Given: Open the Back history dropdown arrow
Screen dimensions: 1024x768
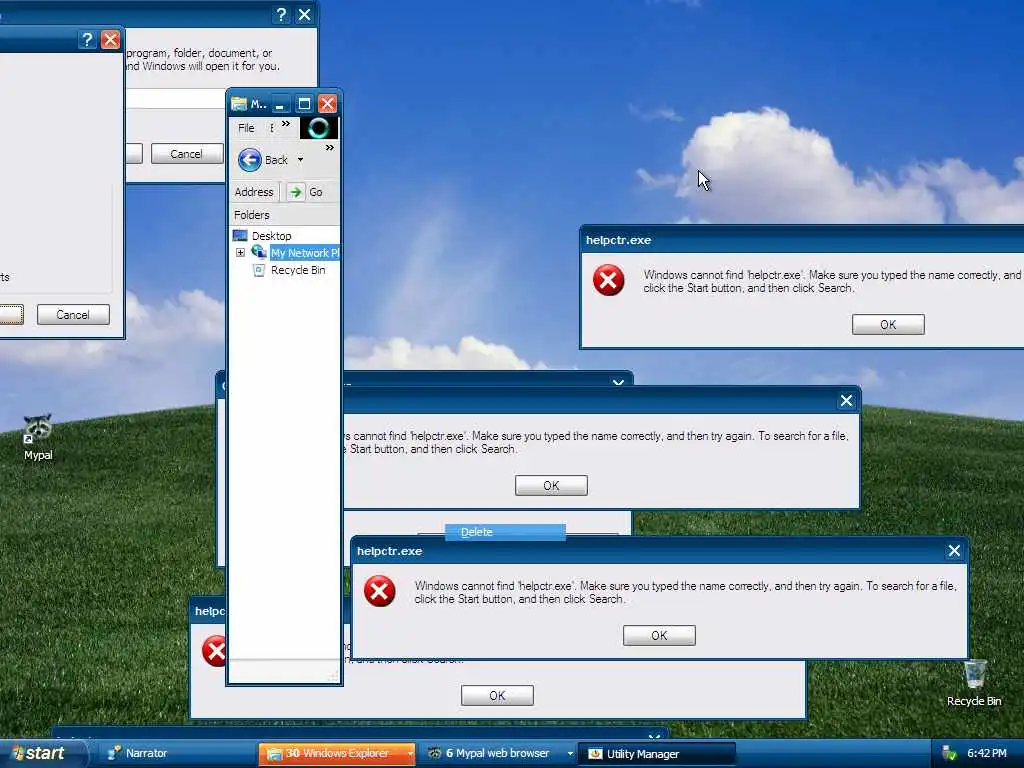Looking at the screenshot, I should pos(300,160).
